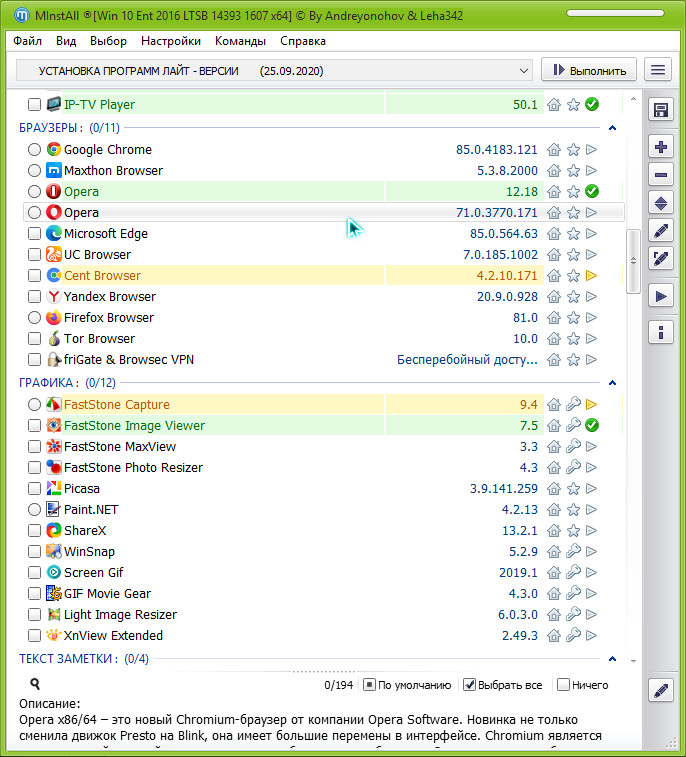Select the Screen Gif row
This screenshot has width=686, height=757.
[x=323, y=573]
